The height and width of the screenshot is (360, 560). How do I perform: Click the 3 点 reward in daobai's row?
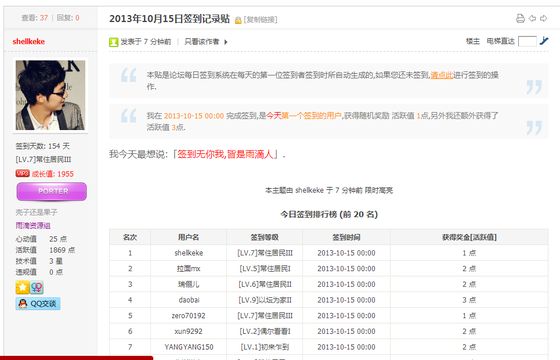(469, 300)
